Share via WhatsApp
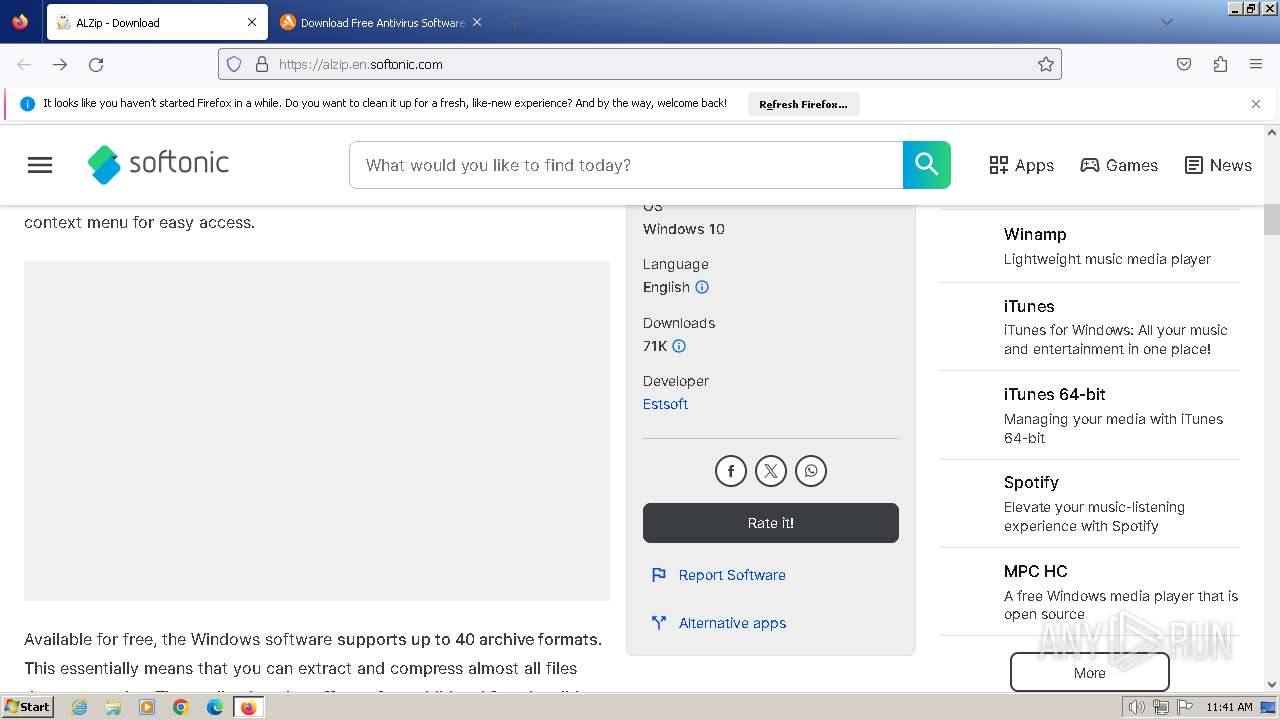Image resolution: width=1280 pixels, height=720 pixels. pyautogui.click(x=811, y=471)
